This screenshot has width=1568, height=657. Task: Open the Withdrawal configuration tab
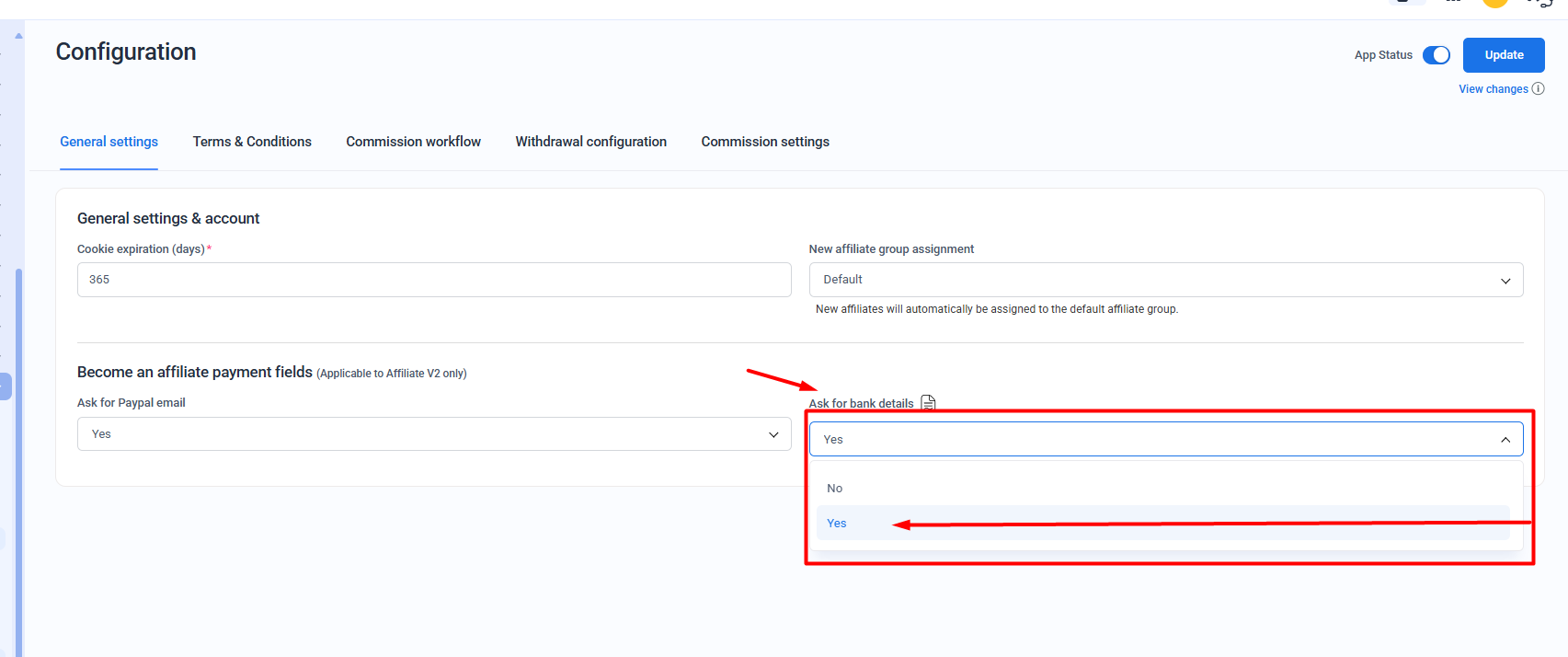coord(590,142)
